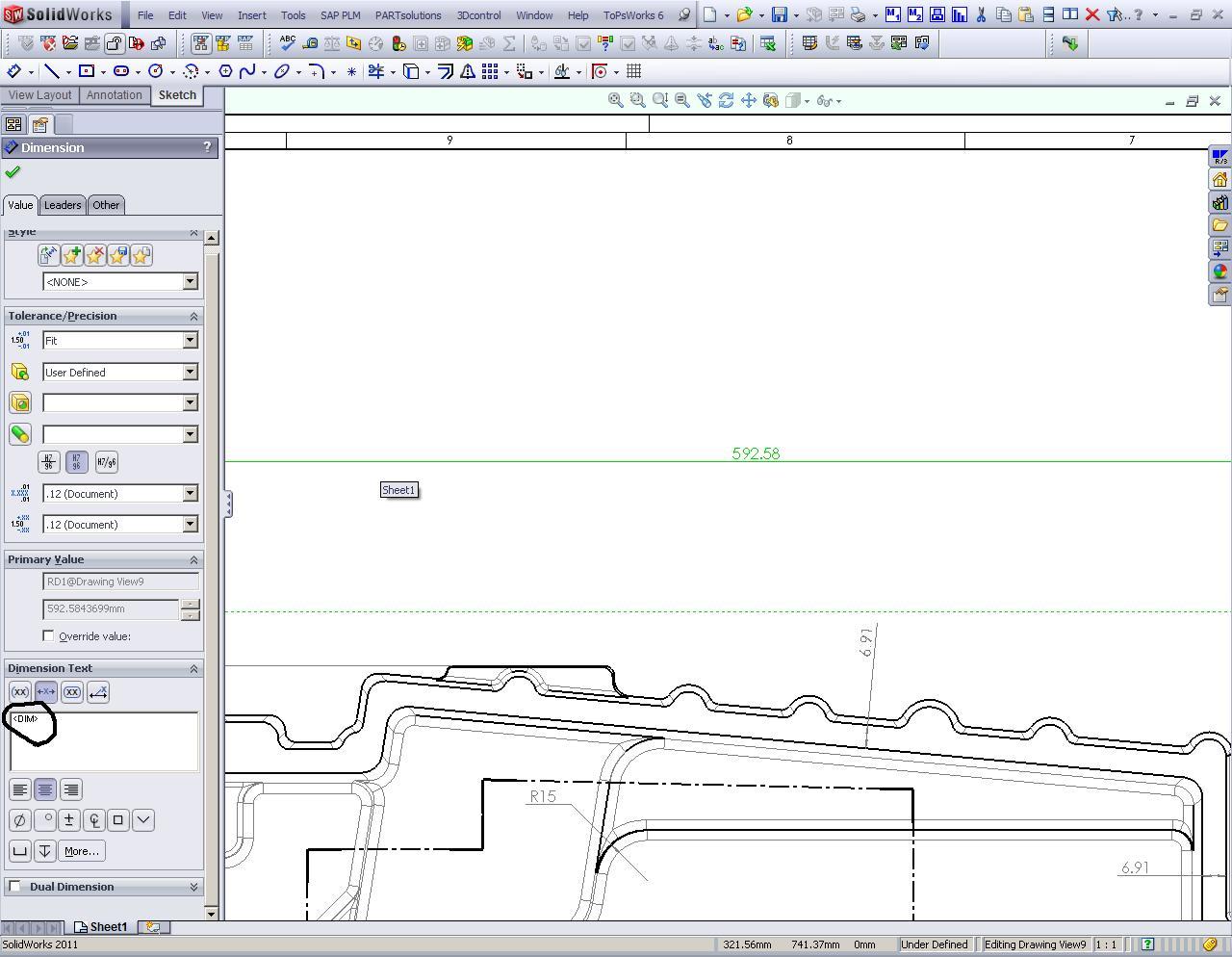Image resolution: width=1232 pixels, height=957 pixels.
Task: Click the Cut scissors icon
Action: coord(981,15)
